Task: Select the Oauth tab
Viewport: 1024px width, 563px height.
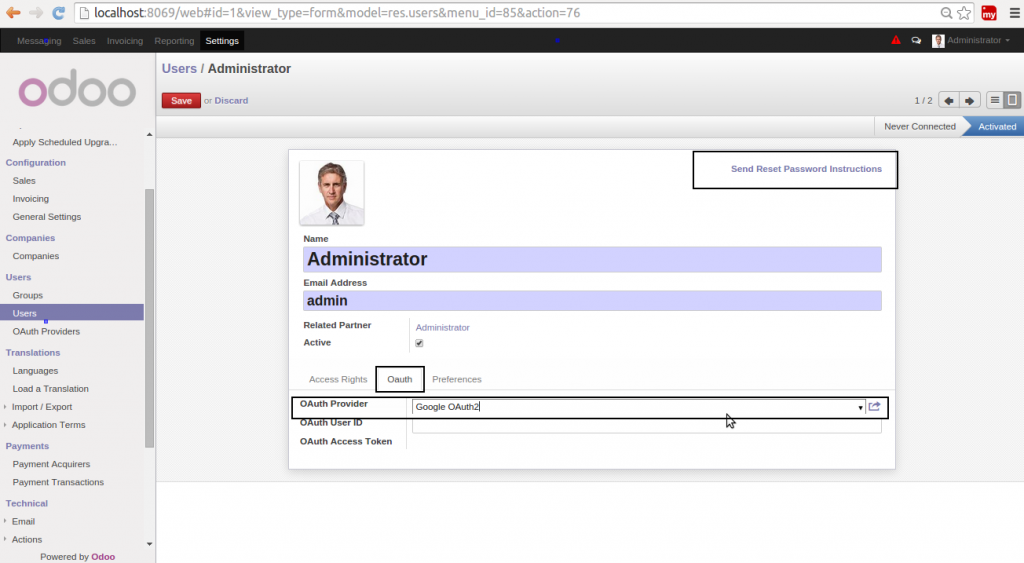Action: 400,379
